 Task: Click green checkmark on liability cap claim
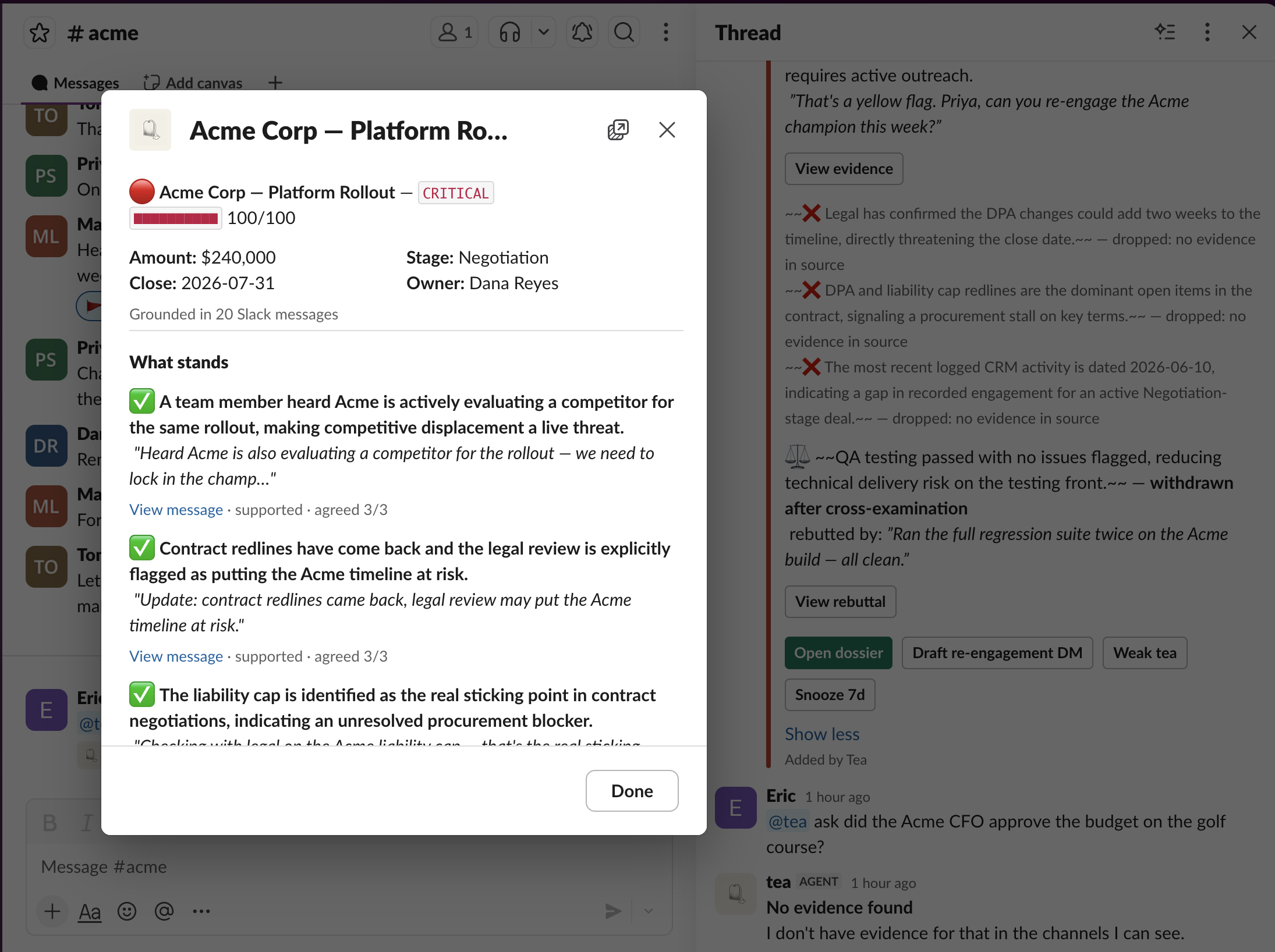[x=142, y=694]
